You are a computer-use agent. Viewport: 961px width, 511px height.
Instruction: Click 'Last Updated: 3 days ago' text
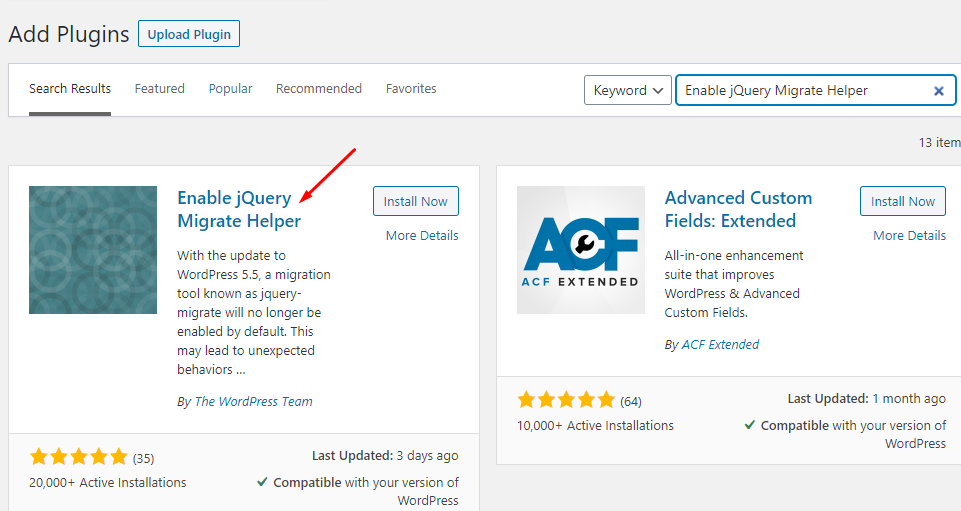click(x=385, y=455)
